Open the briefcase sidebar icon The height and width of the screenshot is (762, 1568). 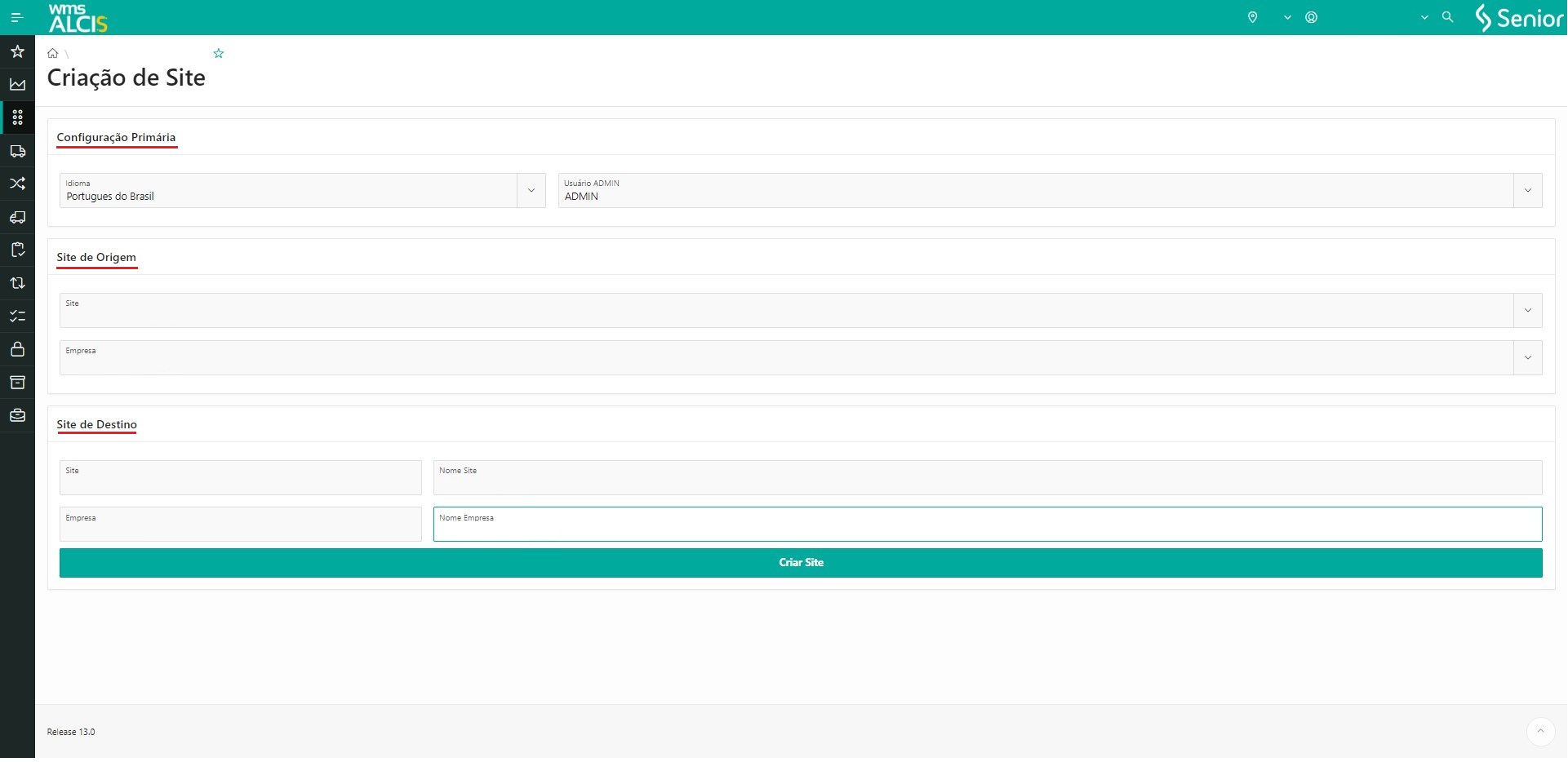17,415
